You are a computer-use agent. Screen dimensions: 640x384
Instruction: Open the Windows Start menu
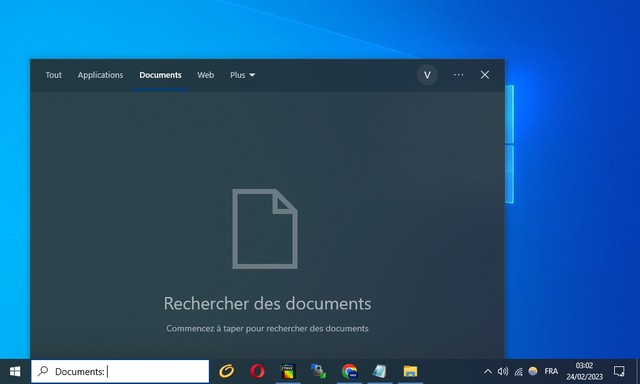[15, 371]
